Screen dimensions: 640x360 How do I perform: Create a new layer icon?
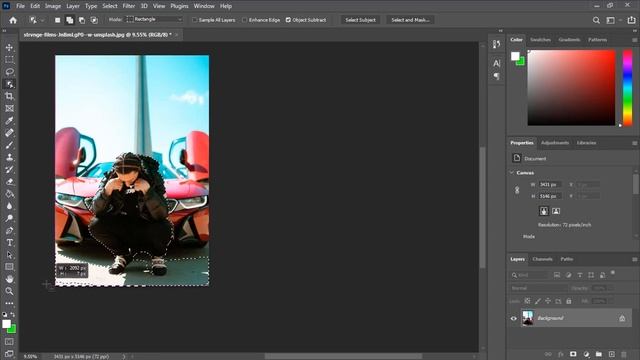coord(611,354)
